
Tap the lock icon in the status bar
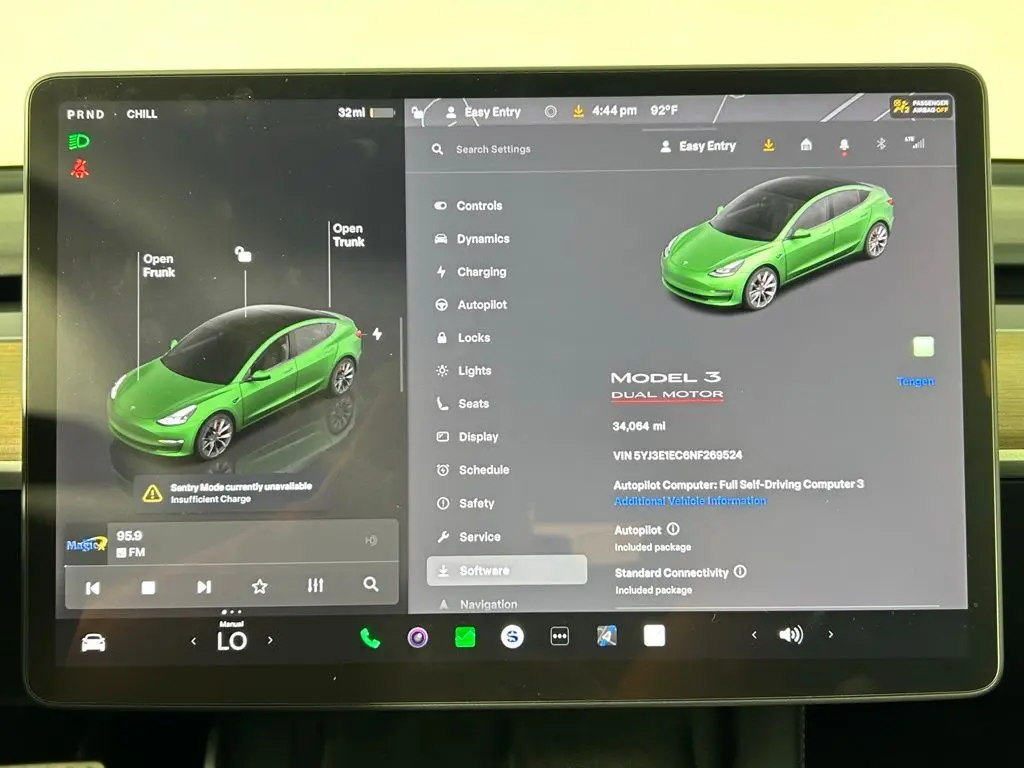pos(417,113)
